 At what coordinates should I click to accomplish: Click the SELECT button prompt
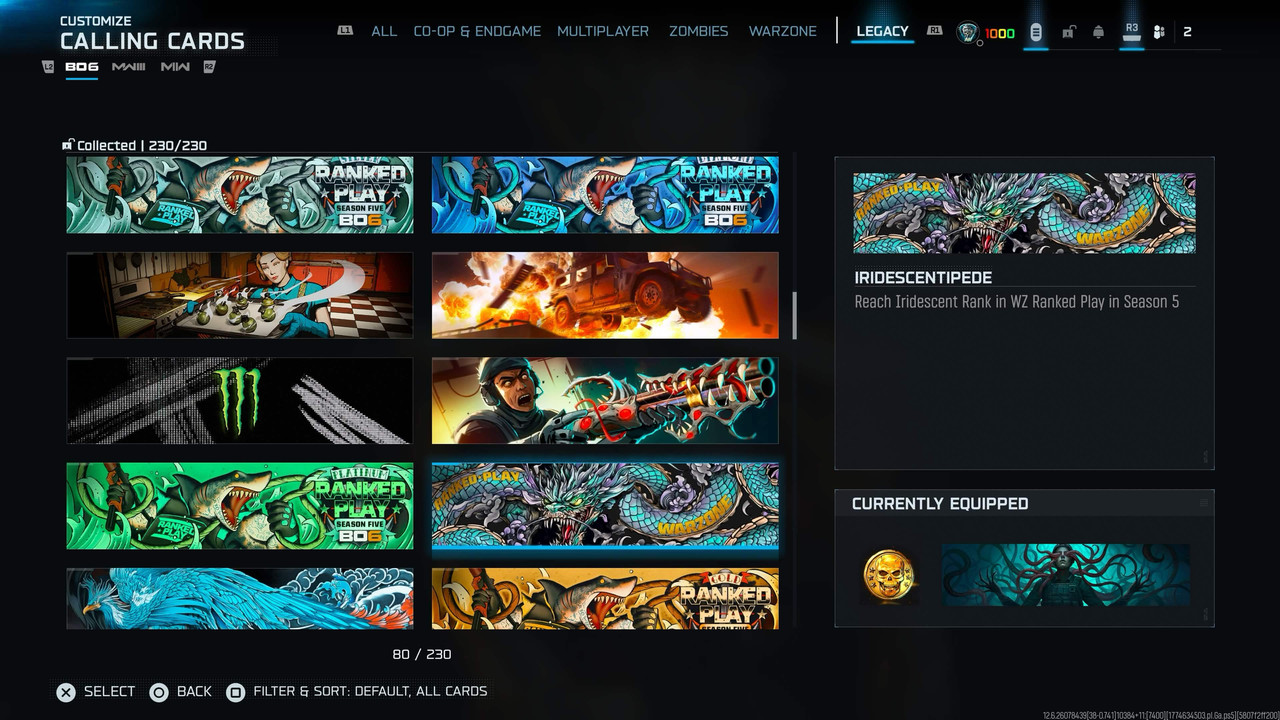[96, 691]
